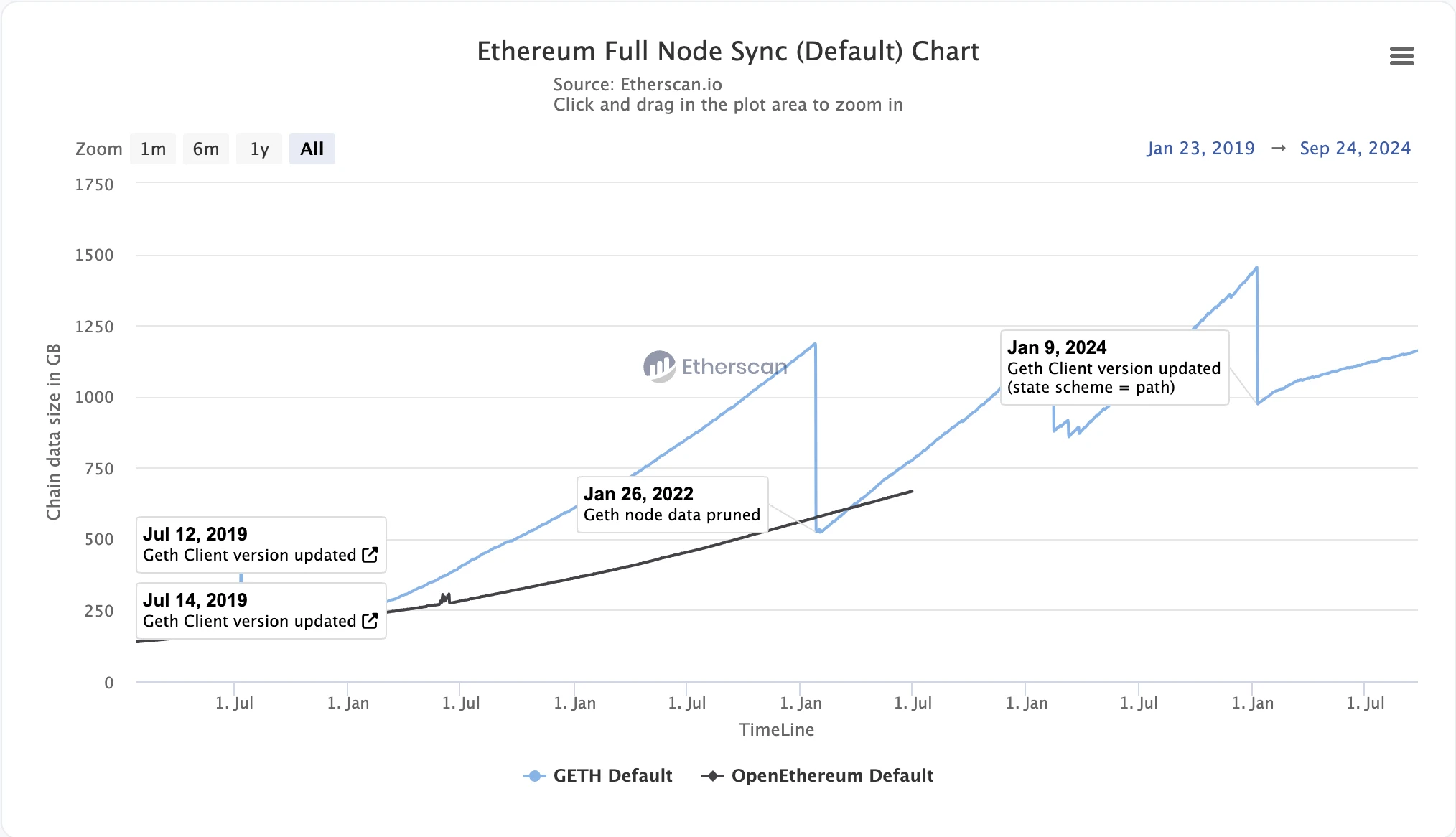
Task: Click the GETH Default blue legend marker
Action: [534, 776]
